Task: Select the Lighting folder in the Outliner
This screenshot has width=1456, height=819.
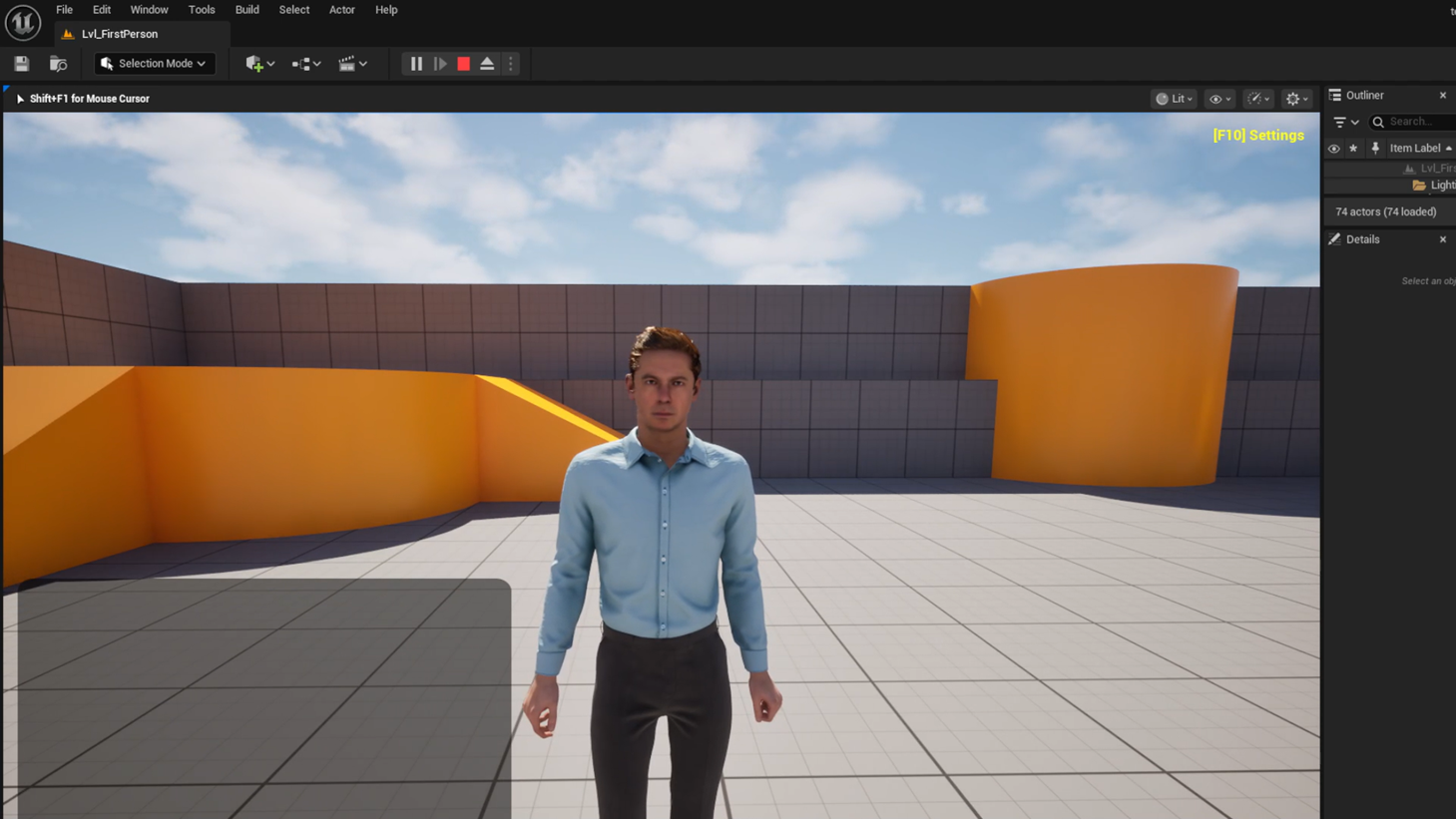Action: point(1390,186)
